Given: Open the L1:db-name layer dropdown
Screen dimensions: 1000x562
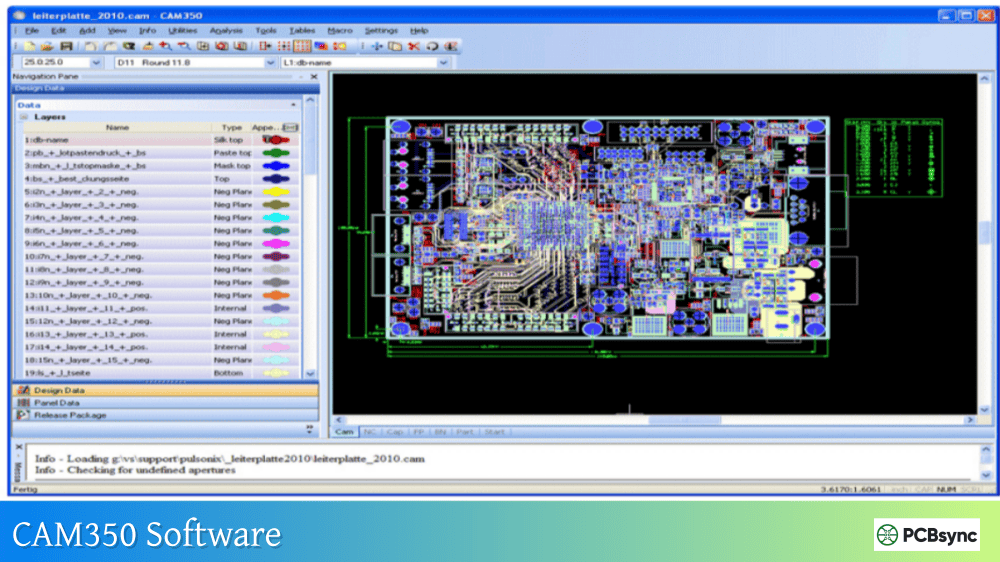Looking at the screenshot, I should [x=442, y=62].
